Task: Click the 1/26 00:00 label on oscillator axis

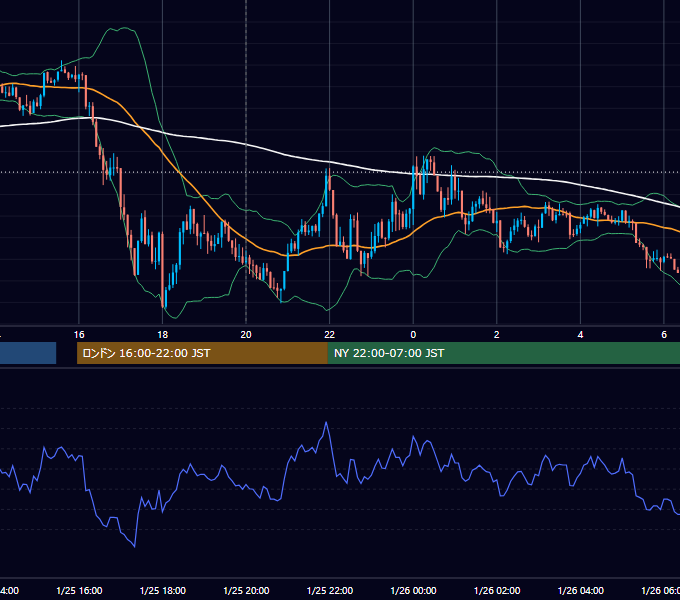Action: pos(413,590)
